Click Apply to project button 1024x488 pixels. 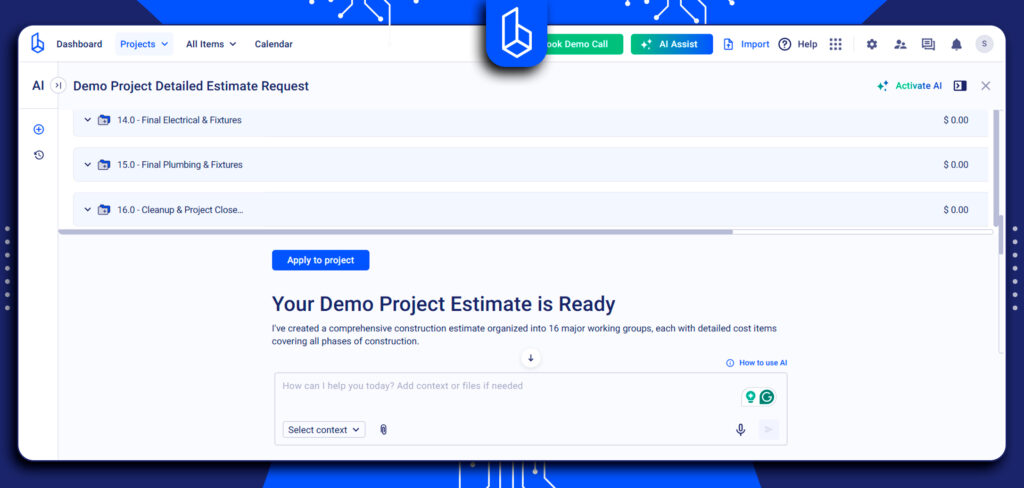321,260
